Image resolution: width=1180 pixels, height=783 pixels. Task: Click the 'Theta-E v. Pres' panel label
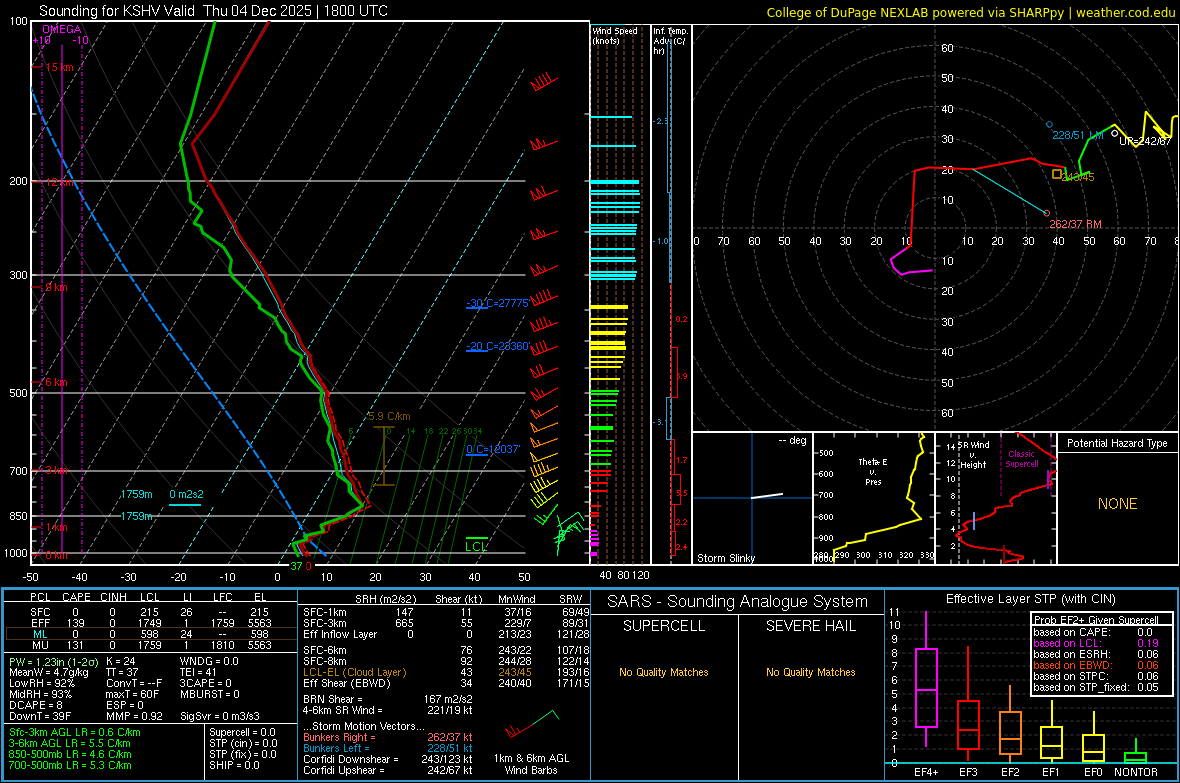click(873, 472)
